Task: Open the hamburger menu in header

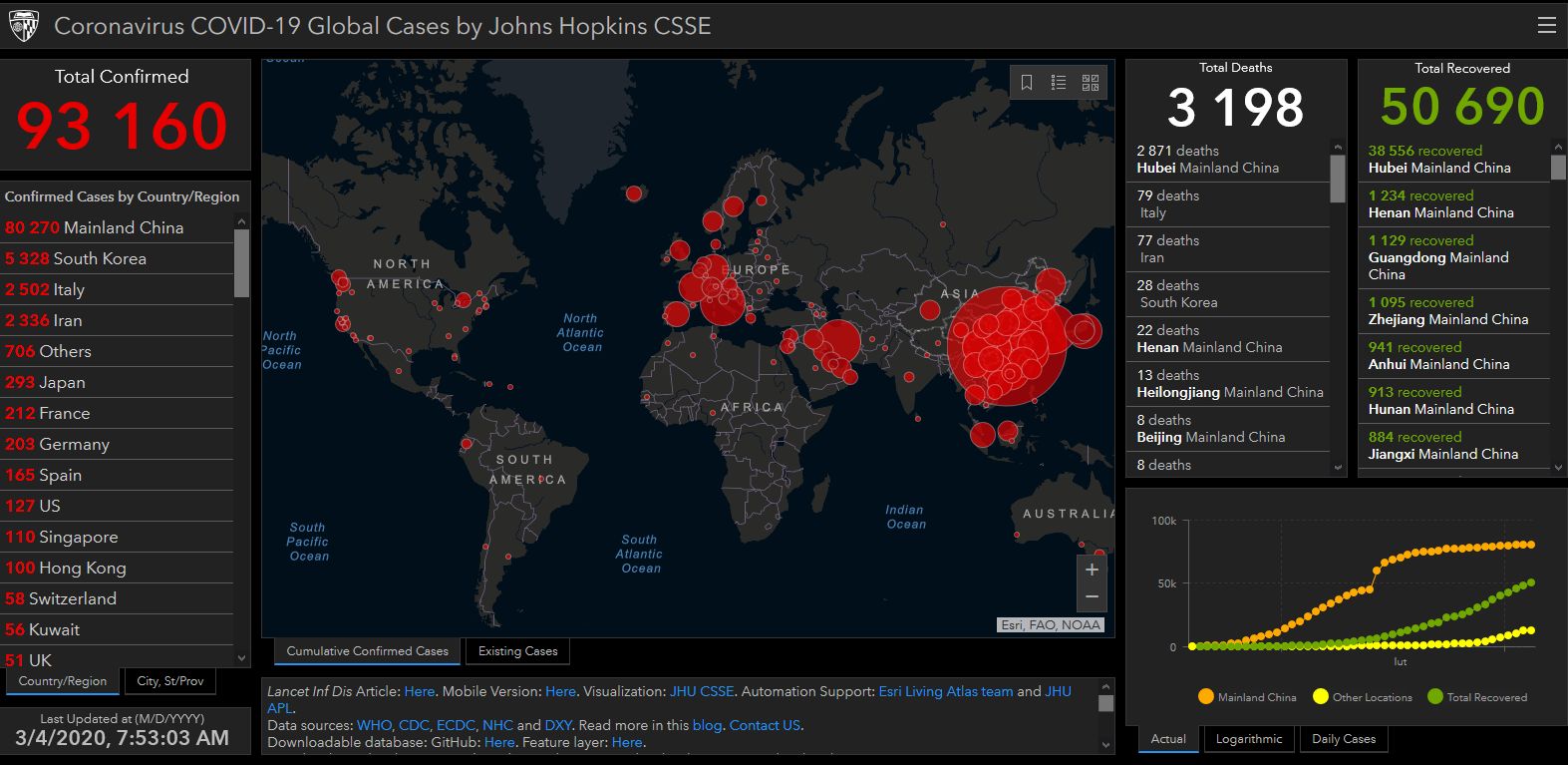Action: [1546, 26]
